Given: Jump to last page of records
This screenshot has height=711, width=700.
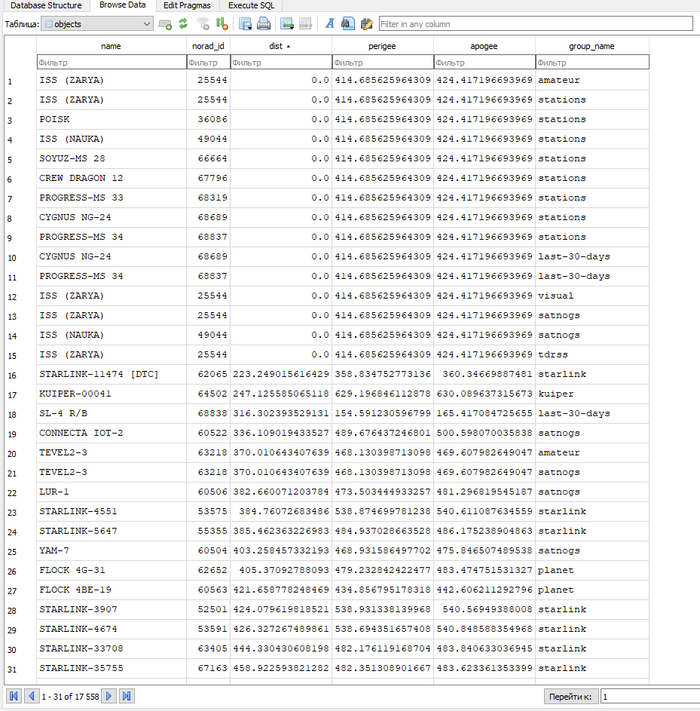Looking at the screenshot, I should [x=126, y=696].
